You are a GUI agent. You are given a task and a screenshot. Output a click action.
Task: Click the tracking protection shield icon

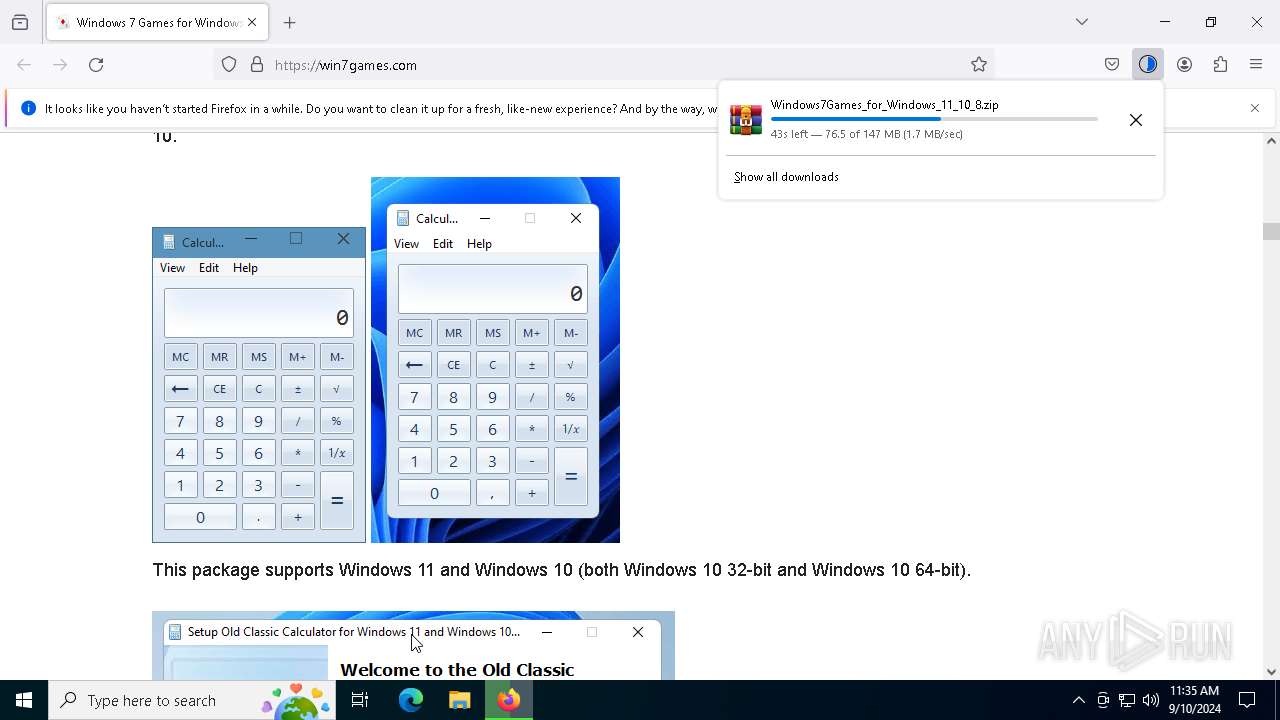point(229,65)
